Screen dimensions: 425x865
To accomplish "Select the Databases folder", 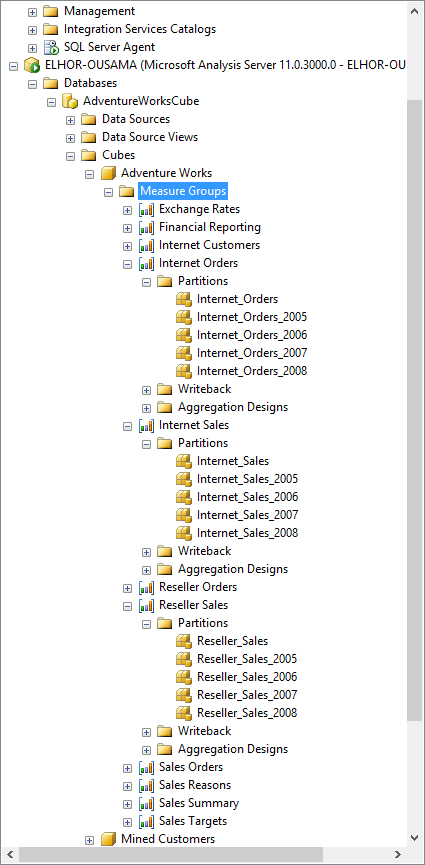I will 91,83.
